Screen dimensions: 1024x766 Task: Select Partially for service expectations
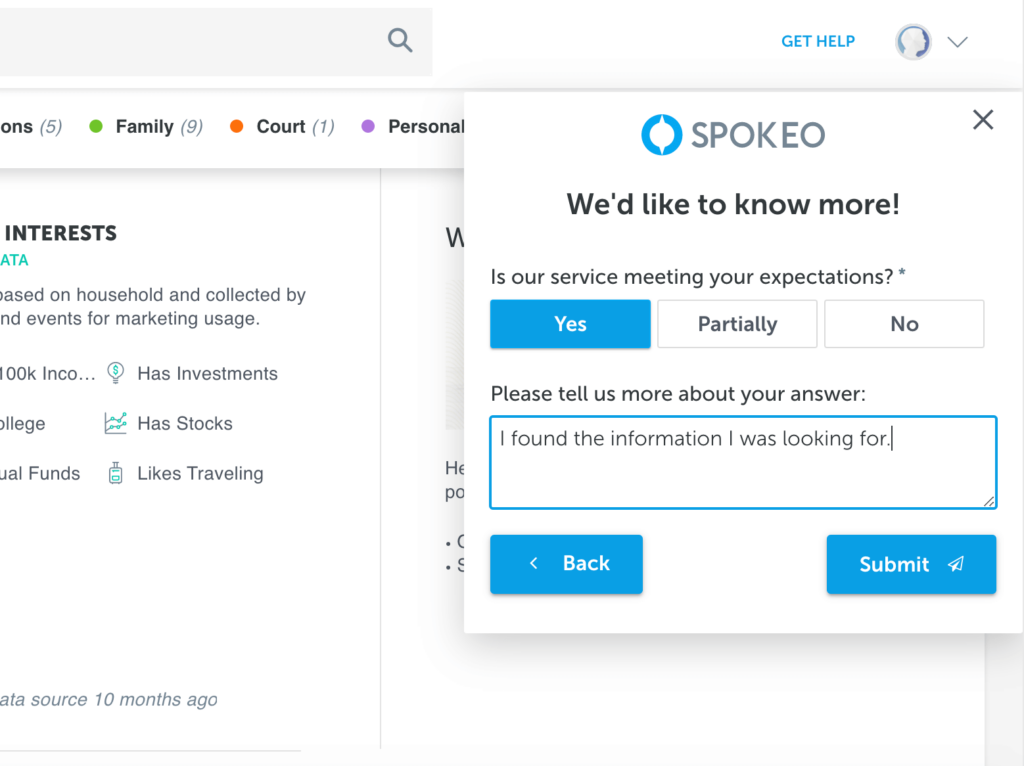[x=737, y=324]
